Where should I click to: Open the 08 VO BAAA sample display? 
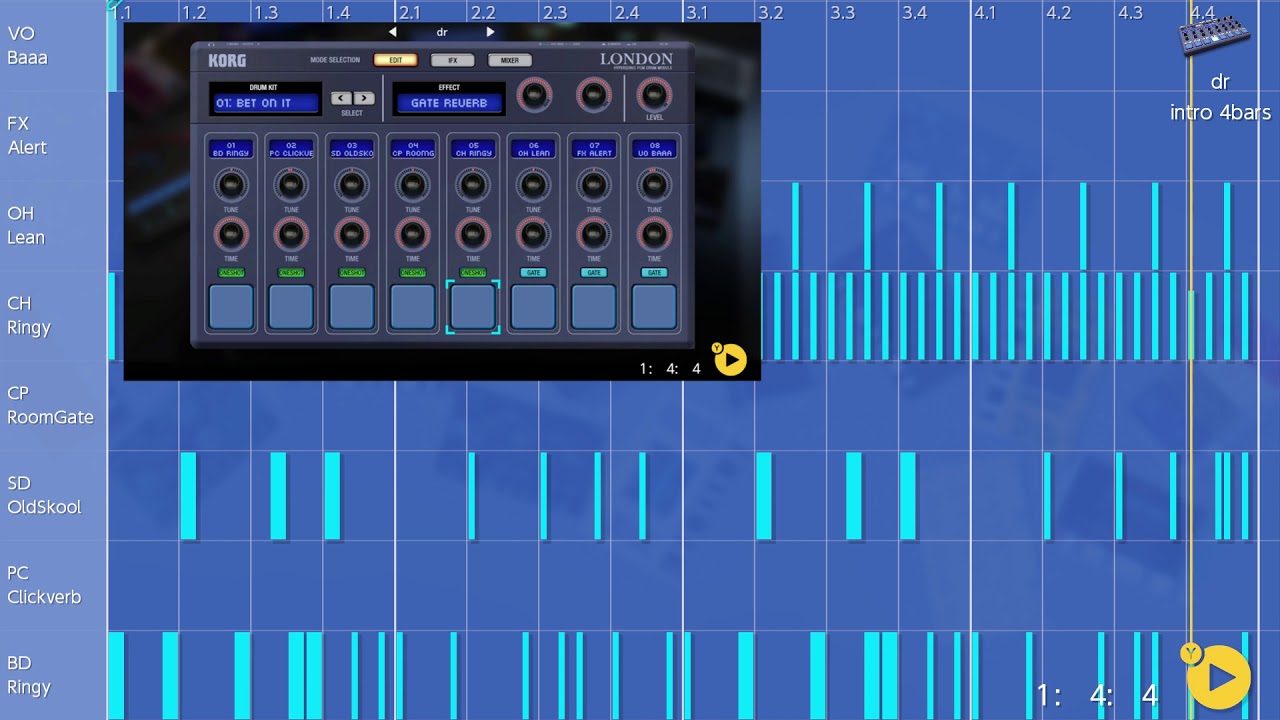[654, 149]
